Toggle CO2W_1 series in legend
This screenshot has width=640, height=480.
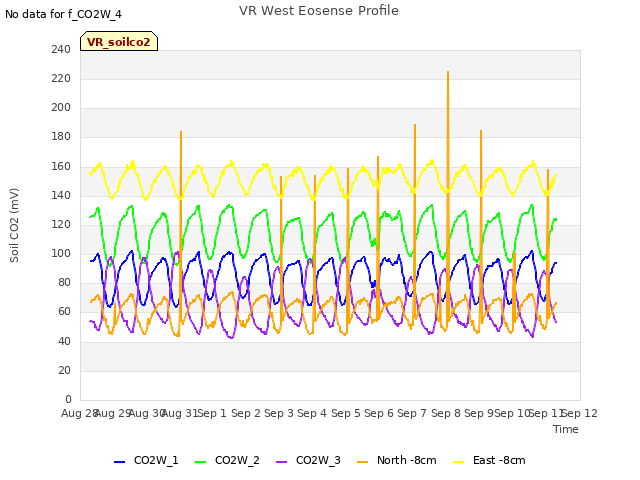point(146,460)
